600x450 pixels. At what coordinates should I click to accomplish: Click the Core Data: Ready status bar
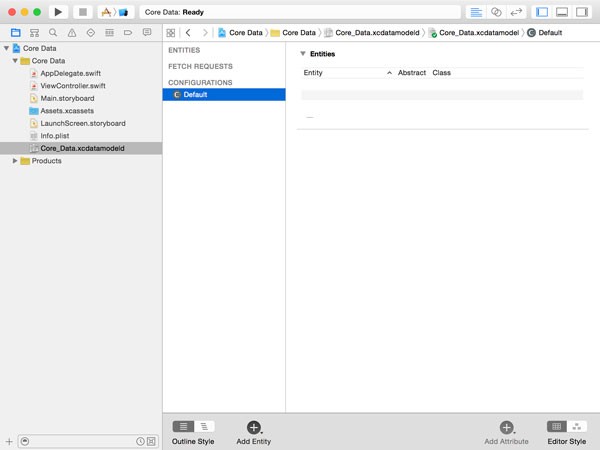pyautogui.click(x=300, y=12)
